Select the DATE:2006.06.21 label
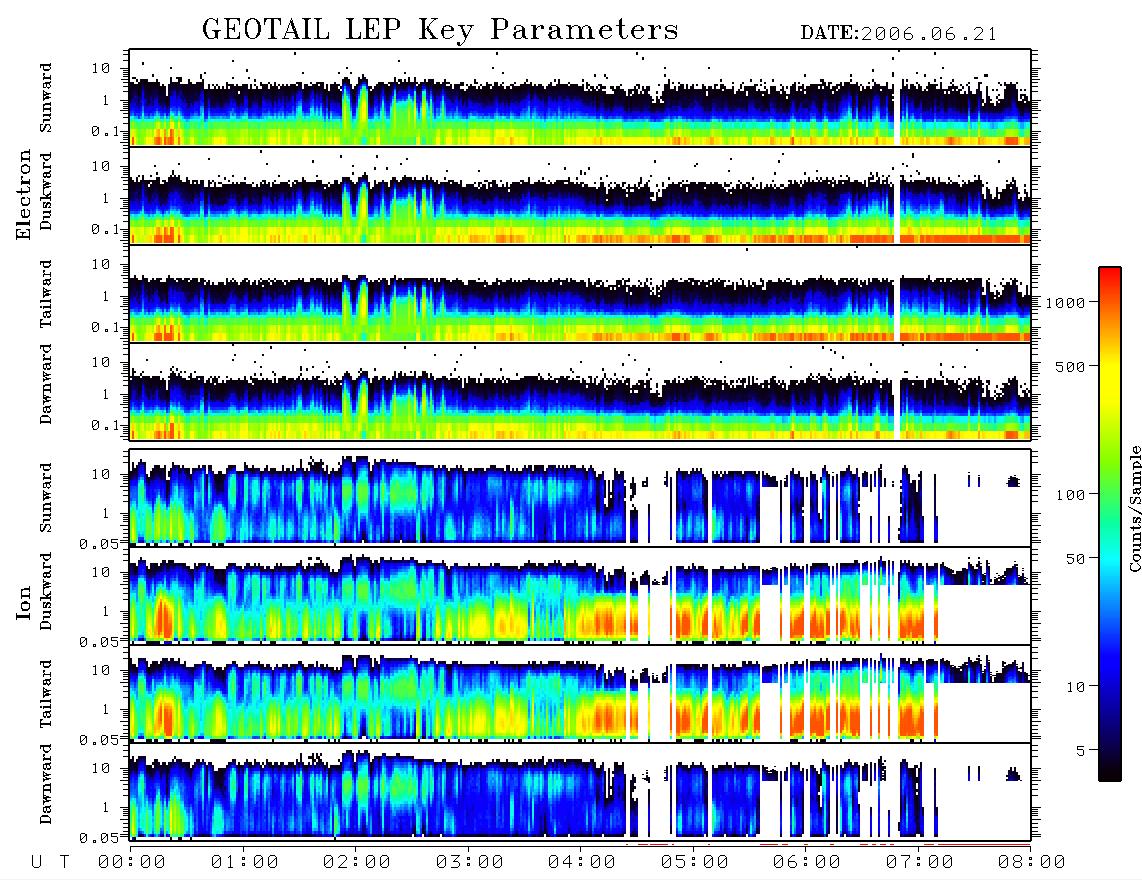This screenshot has width=1142, height=880. [899, 34]
